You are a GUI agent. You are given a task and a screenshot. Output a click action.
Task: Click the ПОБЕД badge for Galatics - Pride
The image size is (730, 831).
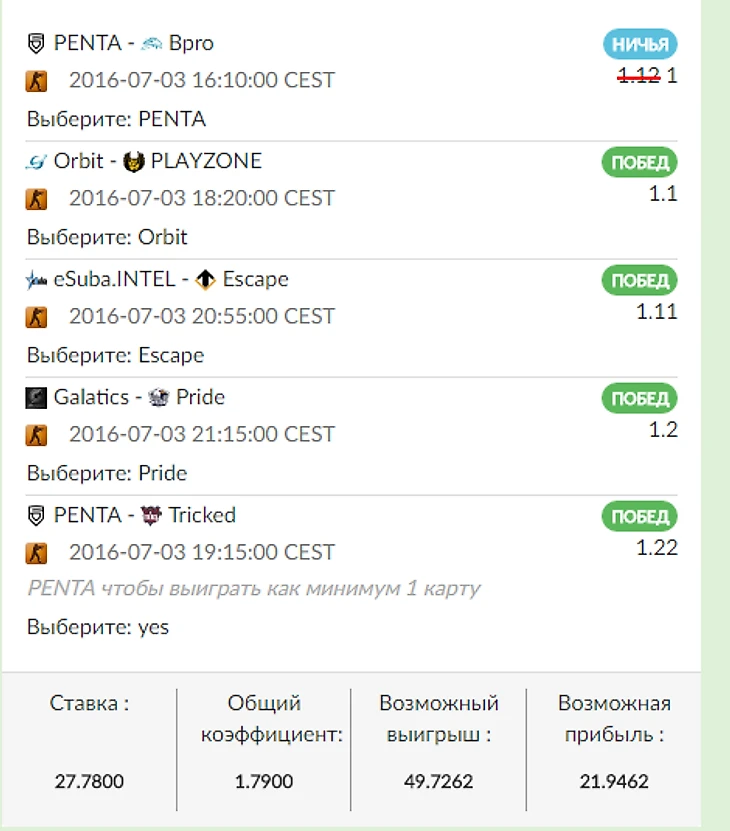click(640, 399)
